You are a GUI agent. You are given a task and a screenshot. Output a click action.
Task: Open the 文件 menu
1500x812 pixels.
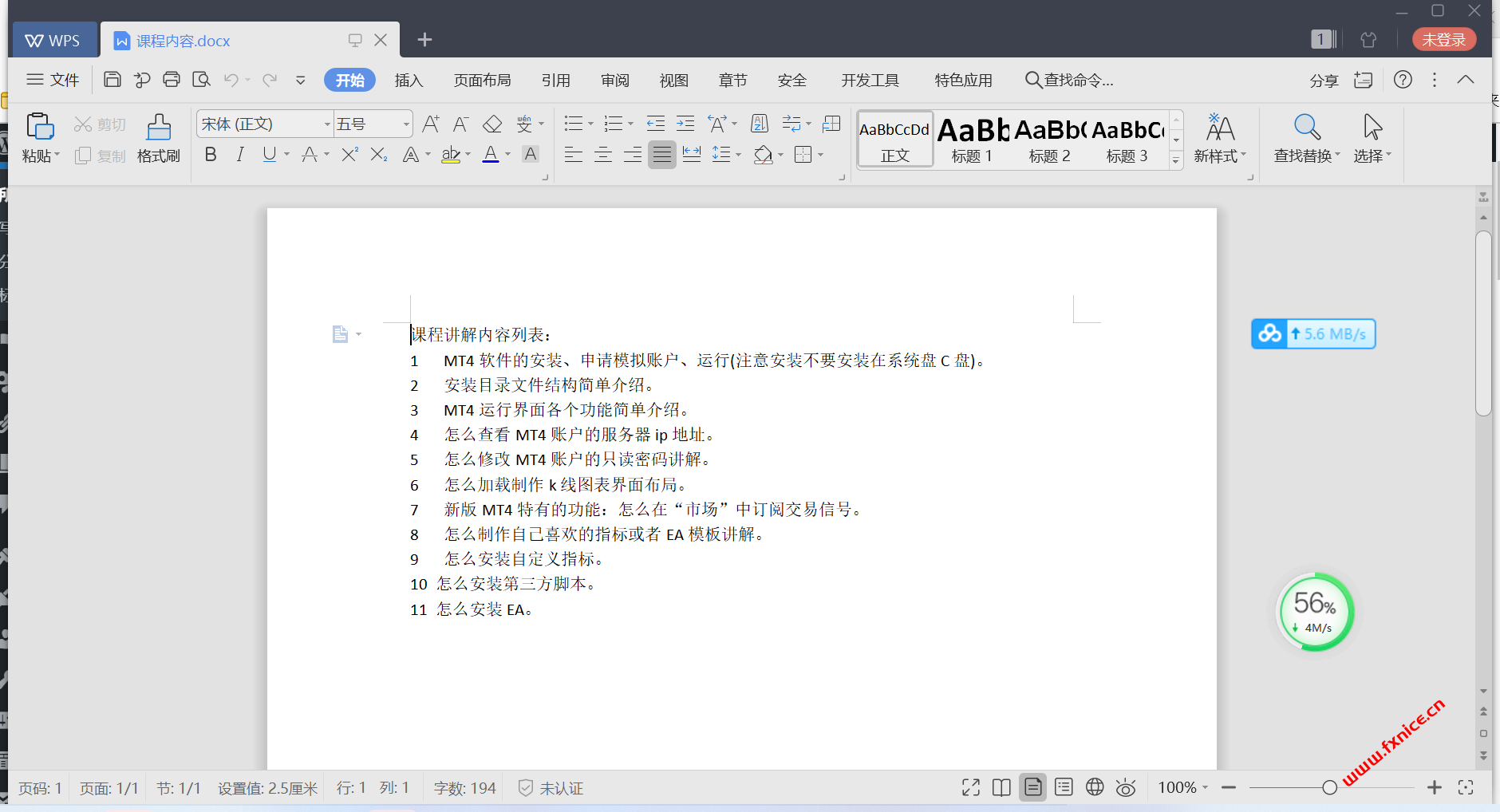[x=53, y=80]
